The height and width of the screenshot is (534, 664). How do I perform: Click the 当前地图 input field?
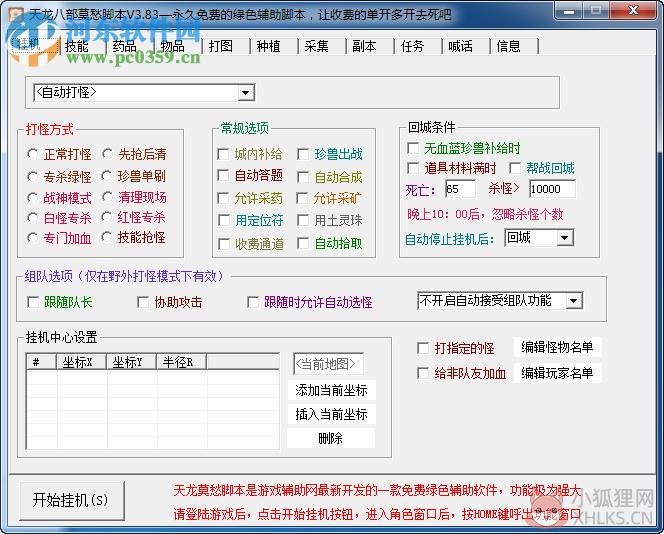click(328, 364)
